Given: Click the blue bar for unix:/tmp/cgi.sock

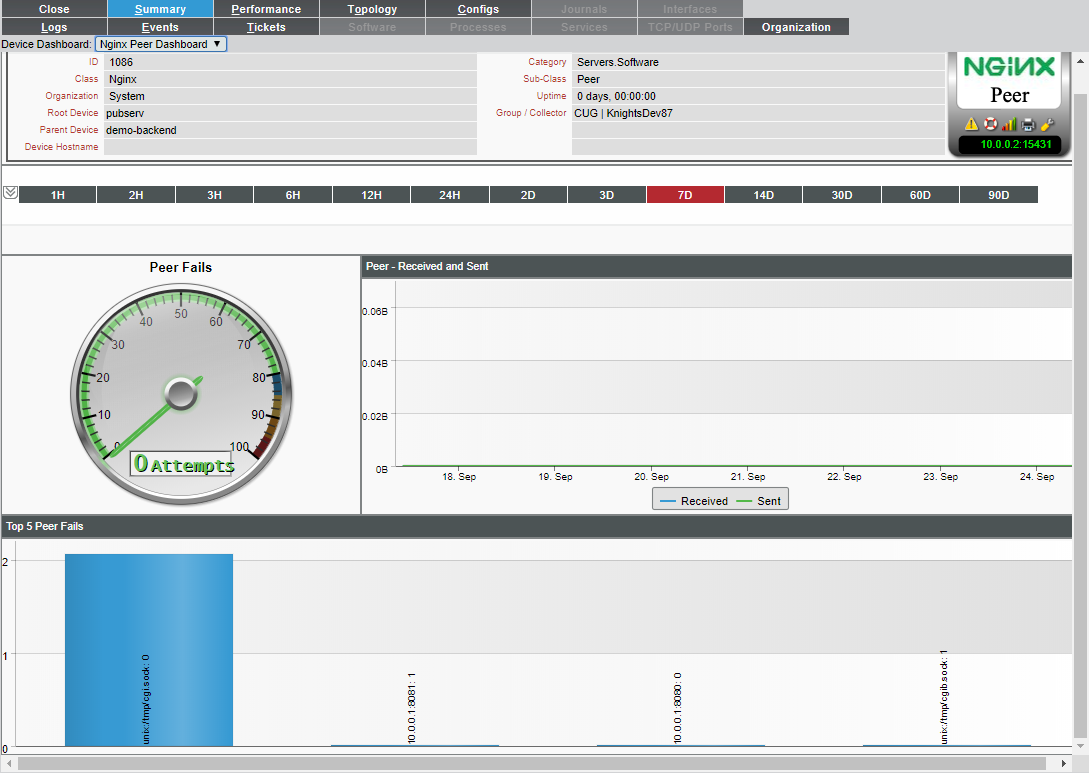Looking at the screenshot, I should pyautogui.click(x=148, y=650).
